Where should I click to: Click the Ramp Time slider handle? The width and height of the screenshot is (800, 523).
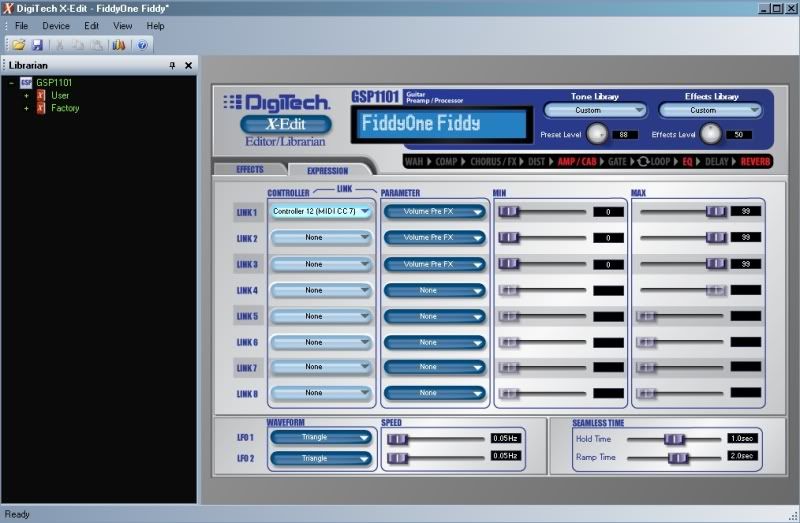(x=678, y=458)
